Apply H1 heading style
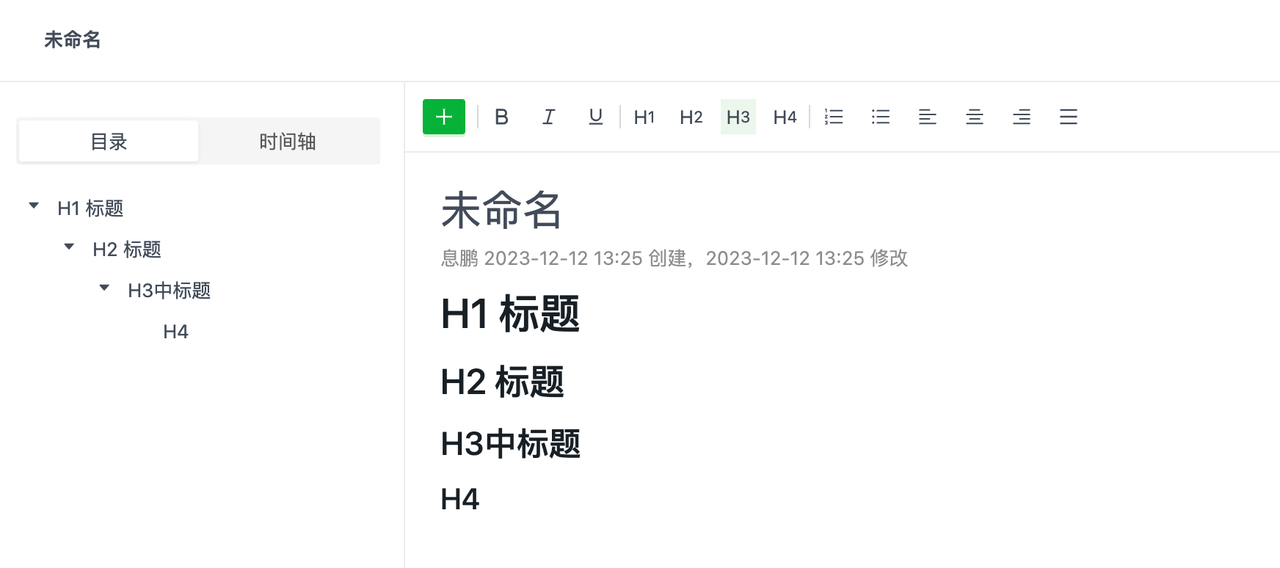Viewport: 1280px width, 568px height. (x=644, y=117)
